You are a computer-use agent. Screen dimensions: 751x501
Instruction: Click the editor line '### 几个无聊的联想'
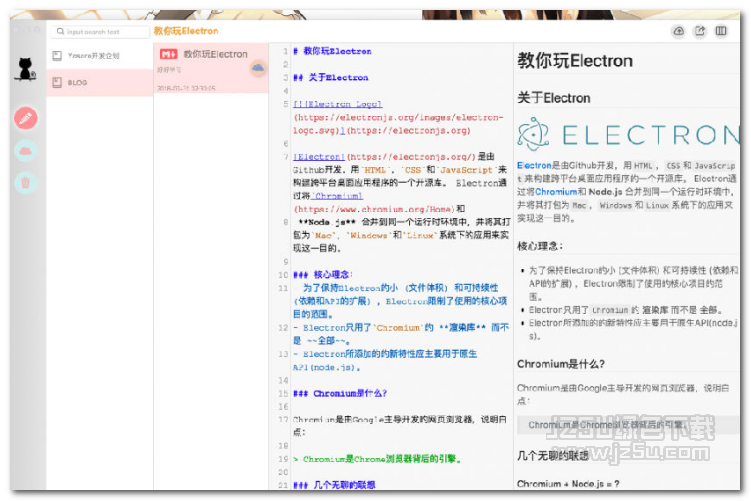(334, 485)
